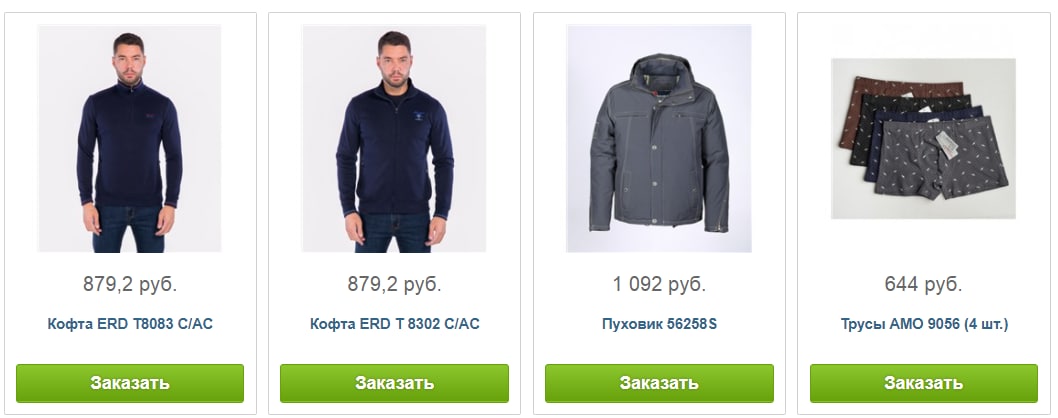Screen dimensions: 1058x418
Task: Click the white tag on the boxer shorts
Action: 949,145
